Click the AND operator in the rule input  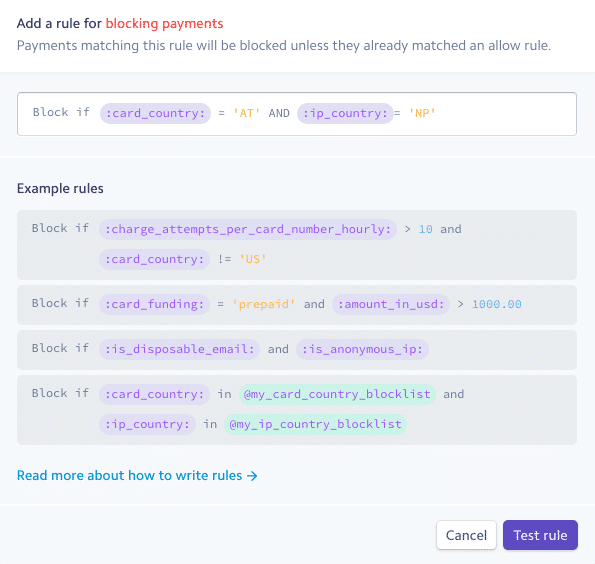279,113
